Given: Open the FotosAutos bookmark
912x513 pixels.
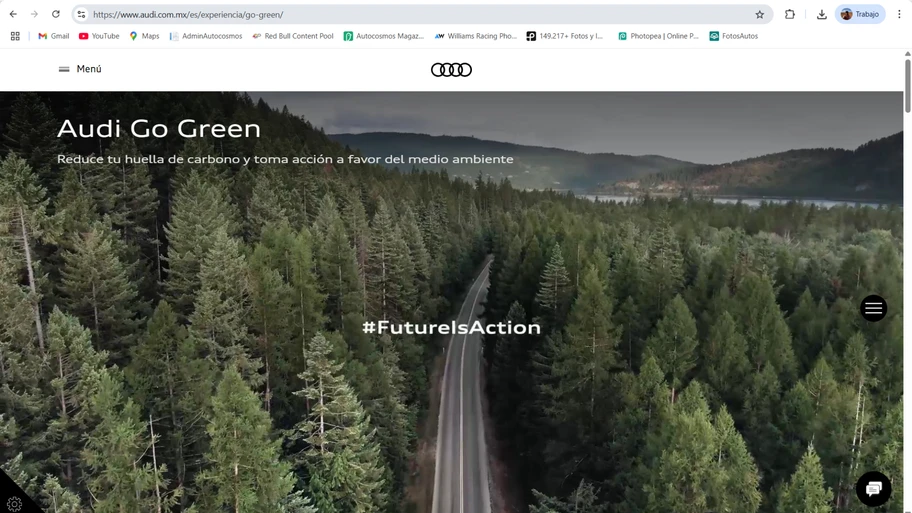Looking at the screenshot, I should coord(733,36).
